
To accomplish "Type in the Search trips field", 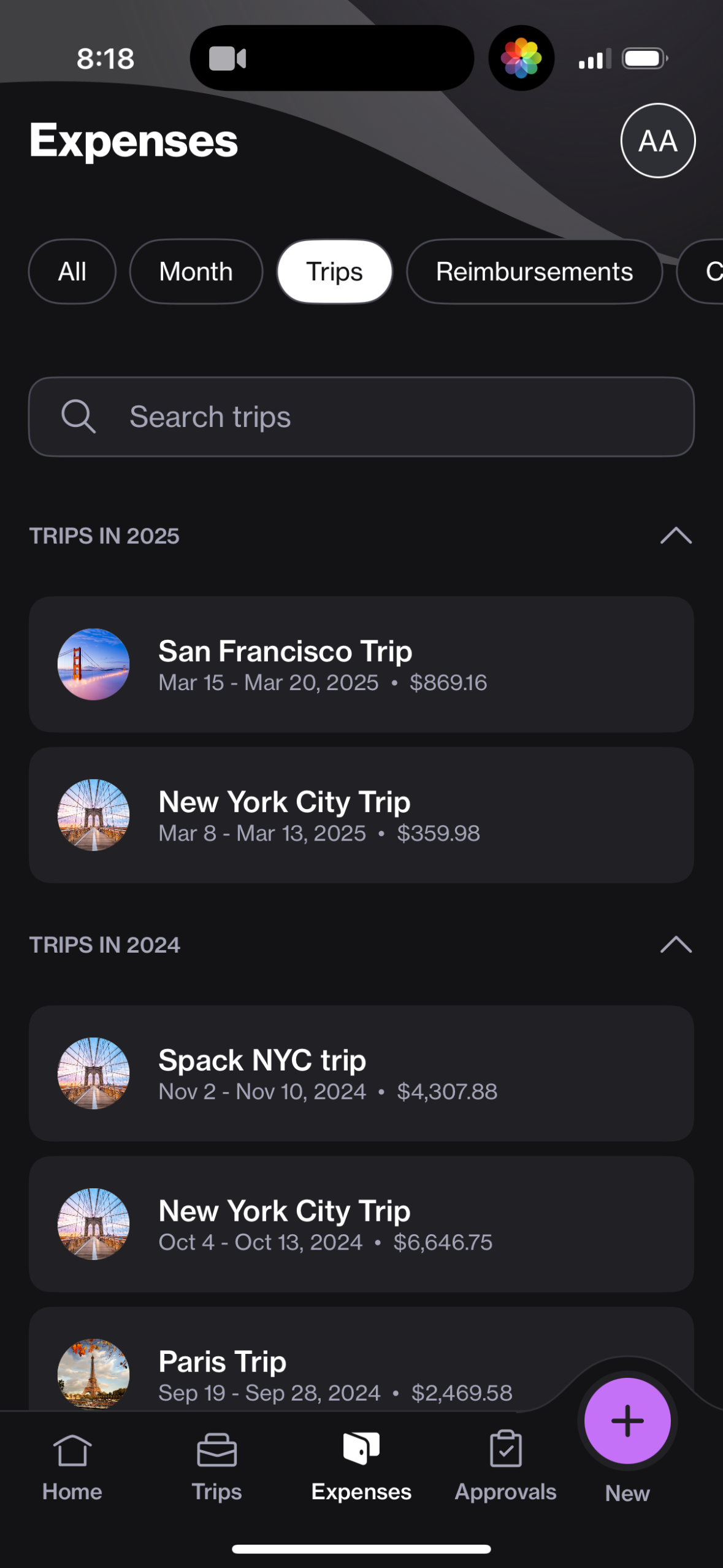I will coord(392,417).
